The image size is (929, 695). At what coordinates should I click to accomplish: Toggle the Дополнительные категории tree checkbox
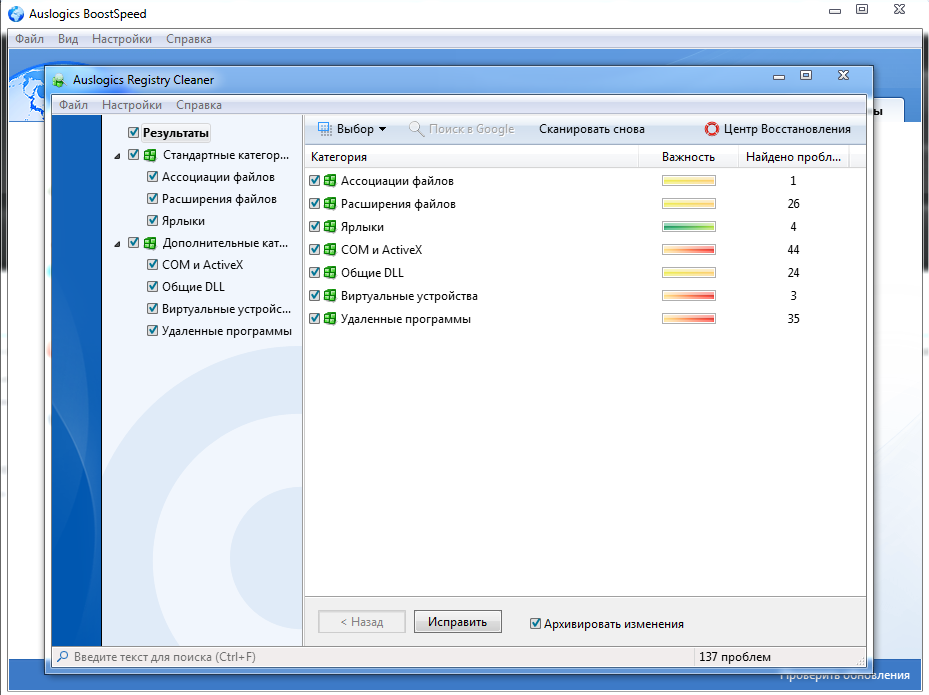tap(133, 242)
